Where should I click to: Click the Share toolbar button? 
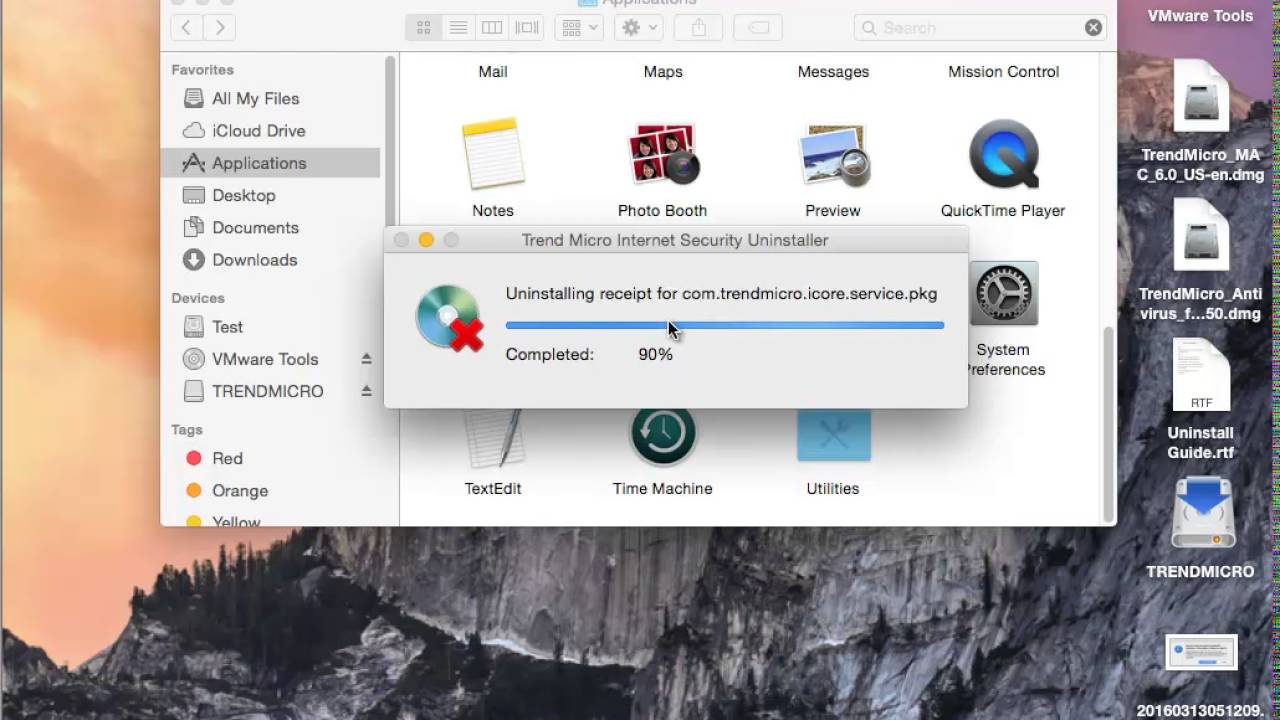click(x=699, y=28)
